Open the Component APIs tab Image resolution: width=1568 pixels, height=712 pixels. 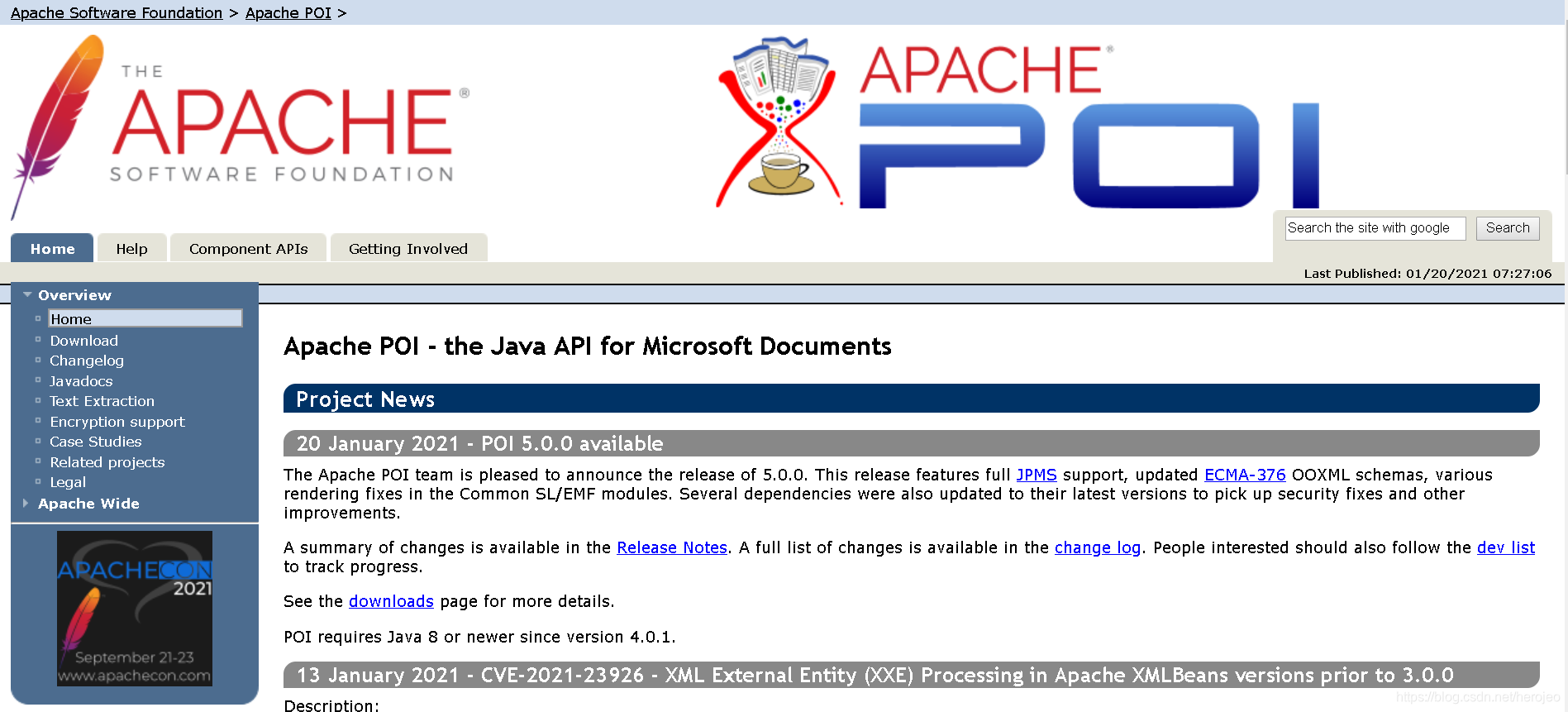tap(248, 248)
